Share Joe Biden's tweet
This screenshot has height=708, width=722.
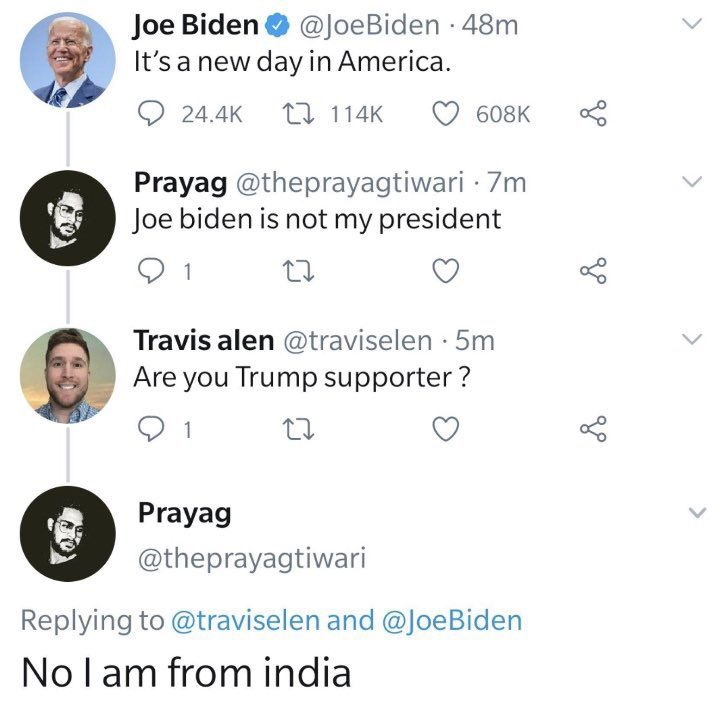click(x=593, y=115)
